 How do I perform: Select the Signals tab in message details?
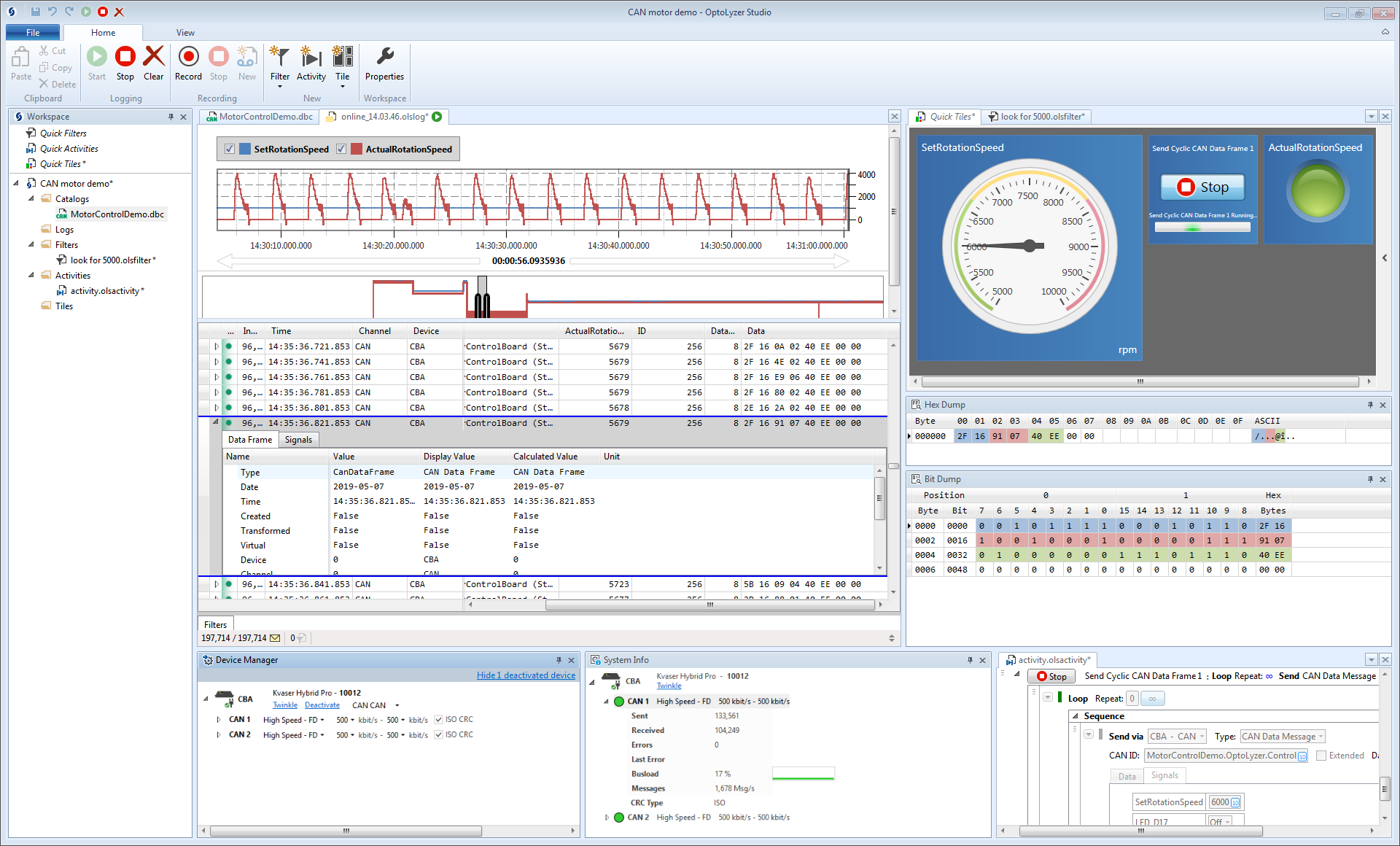click(298, 440)
